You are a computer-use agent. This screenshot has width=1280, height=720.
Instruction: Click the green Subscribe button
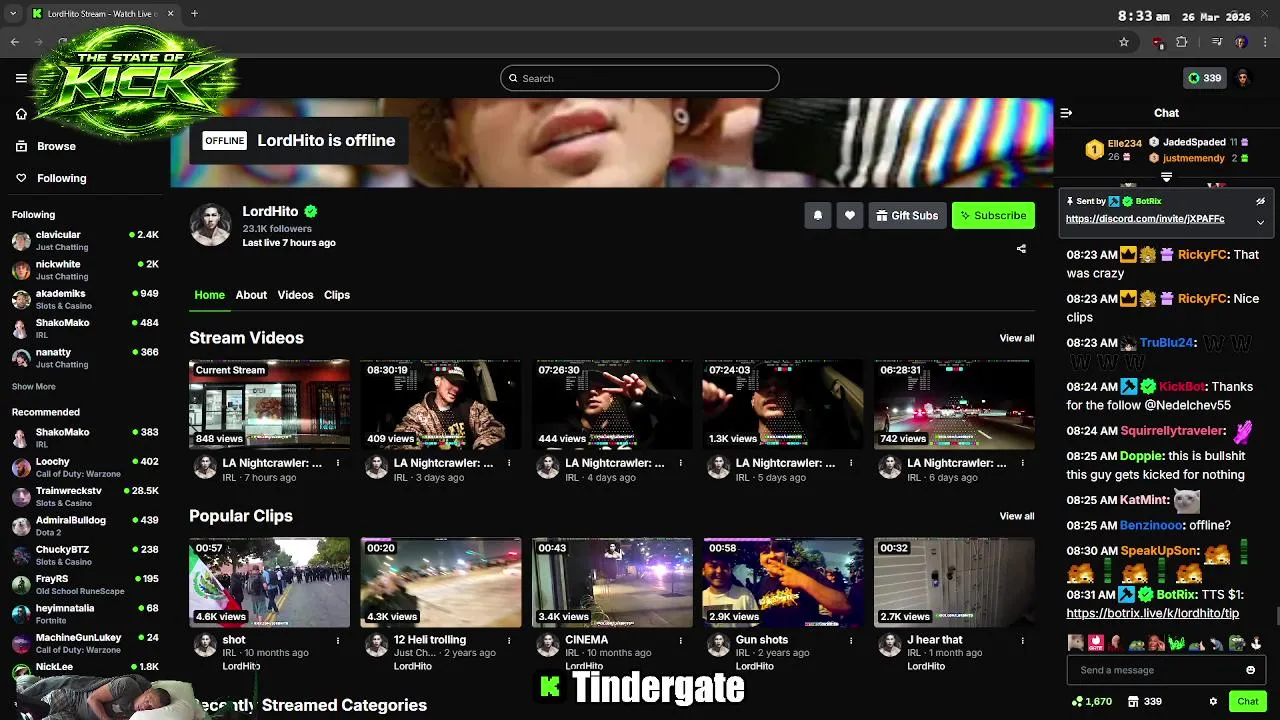click(x=993, y=215)
